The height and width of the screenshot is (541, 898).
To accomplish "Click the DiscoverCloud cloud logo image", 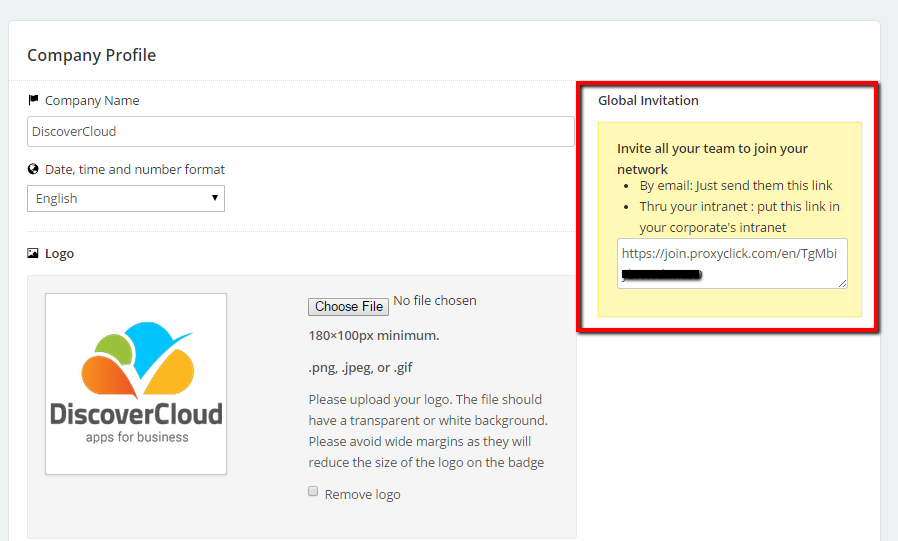I will click(x=136, y=383).
